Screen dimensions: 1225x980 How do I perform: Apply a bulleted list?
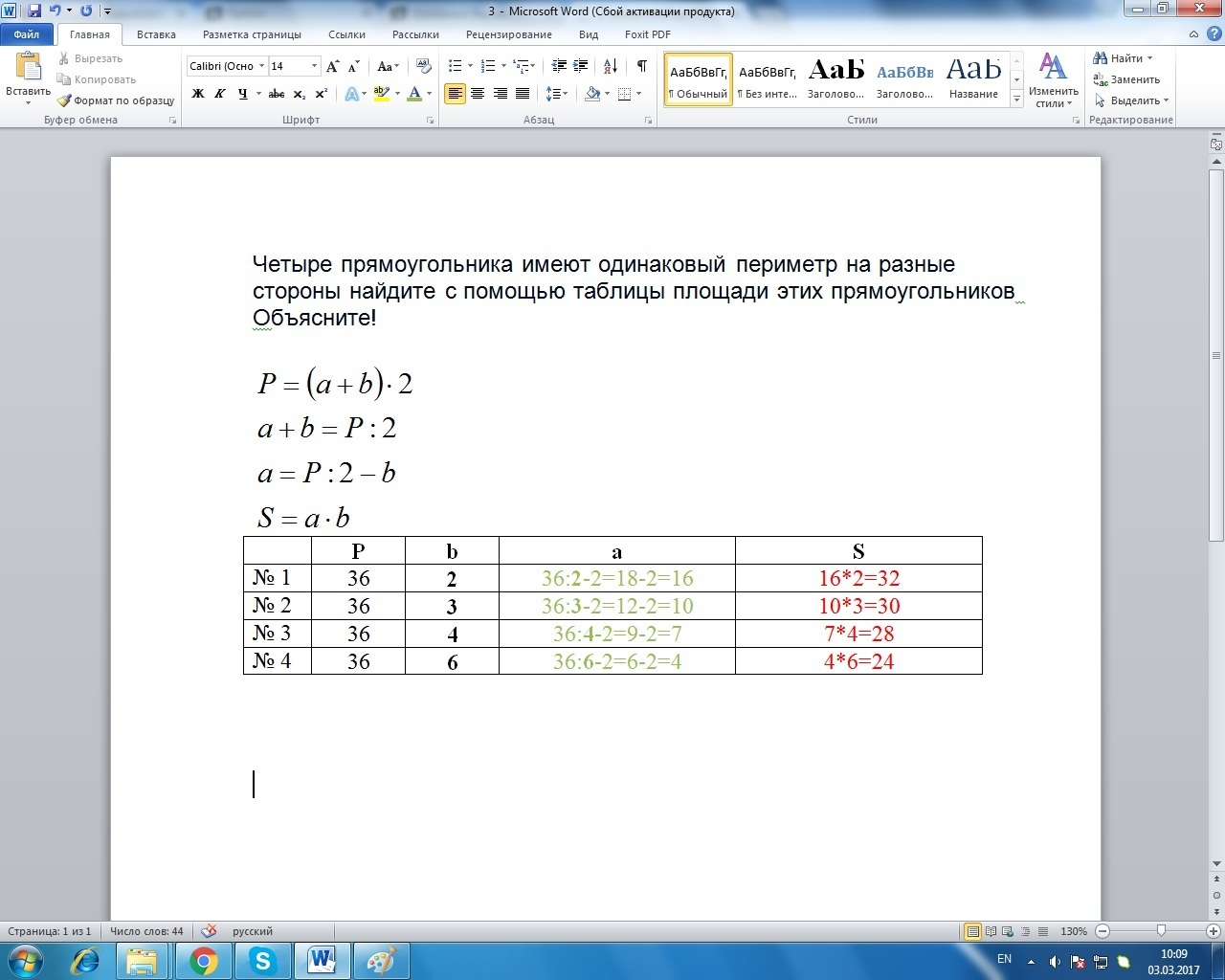(456, 66)
